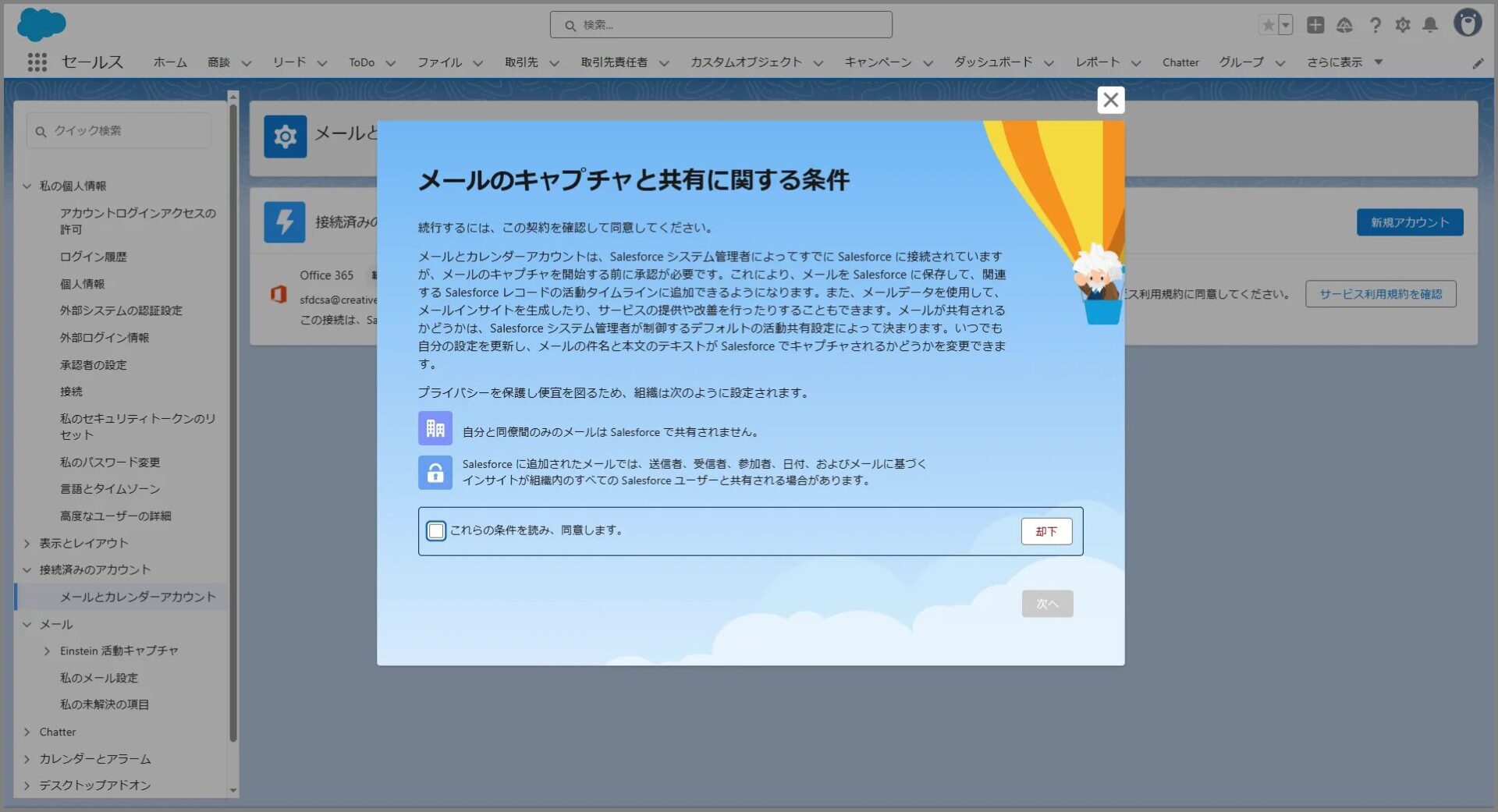
Task: Expand the ToDo tab dropdown chevron
Action: click(x=391, y=63)
